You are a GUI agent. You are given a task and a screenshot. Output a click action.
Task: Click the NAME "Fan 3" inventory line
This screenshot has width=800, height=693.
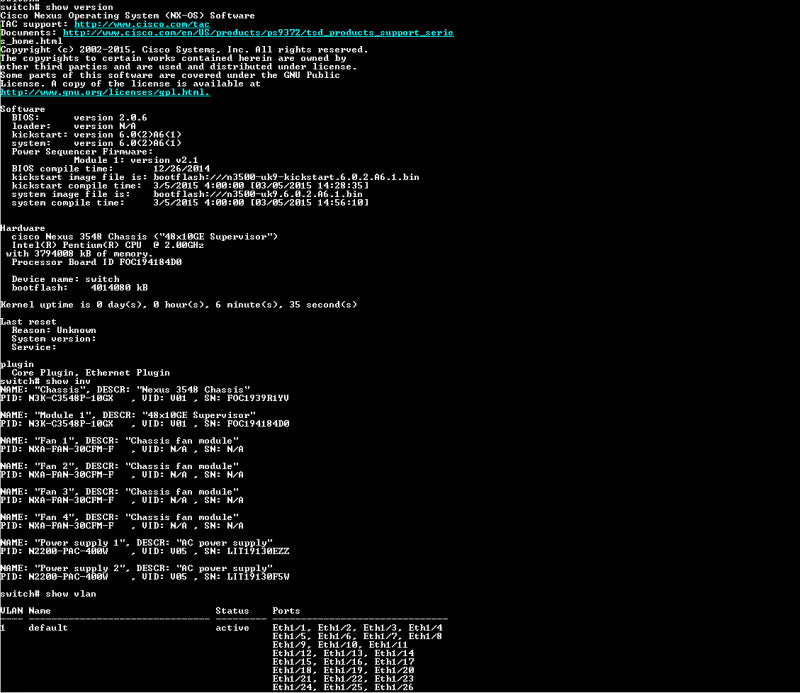[x=119, y=492]
